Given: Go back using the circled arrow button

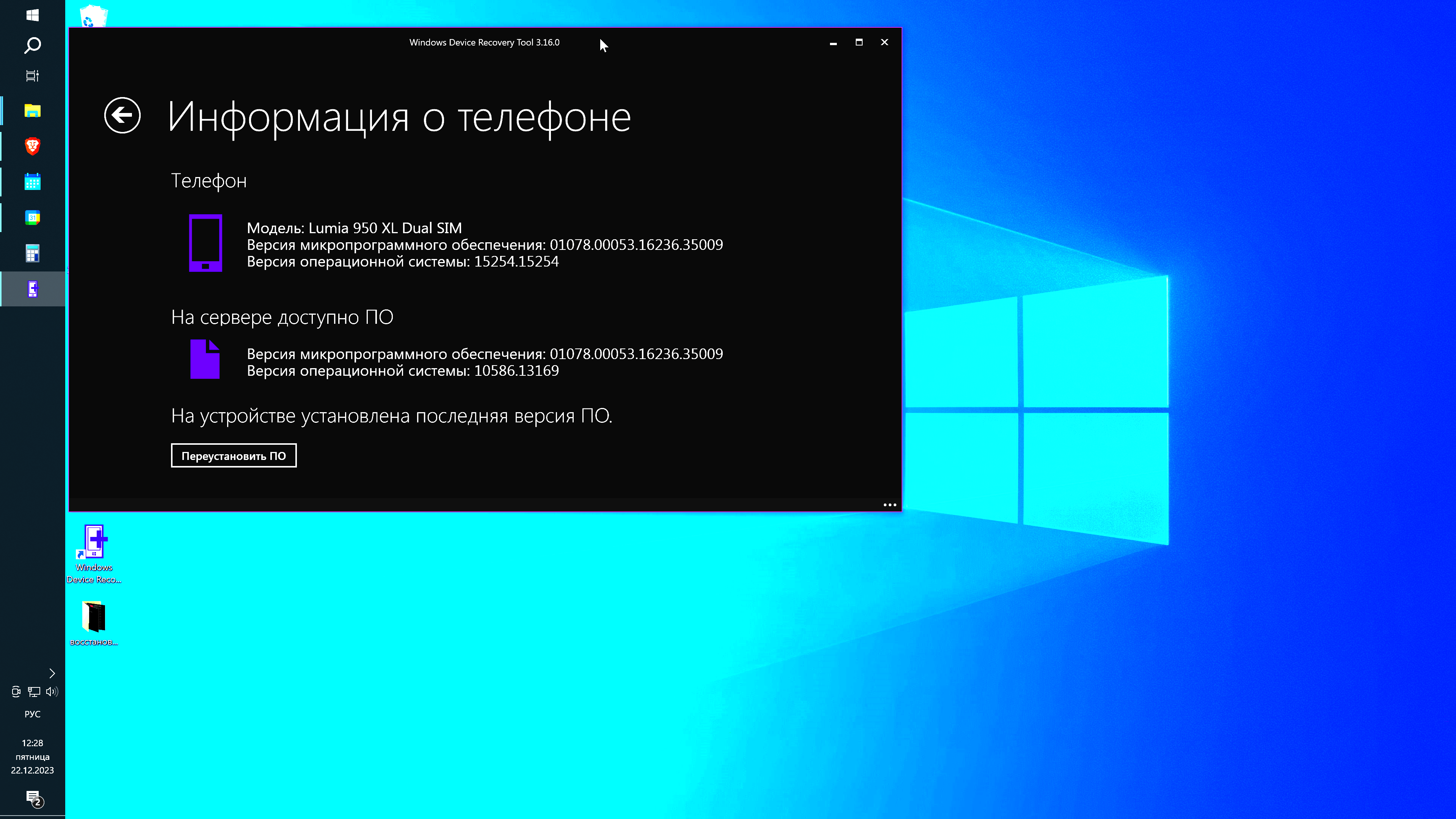Looking at the screenshot, I should coord(122,115).
